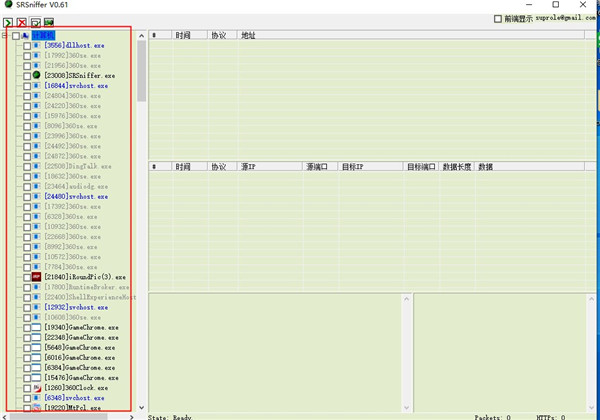
Task: Click the 360Clock.exe process icon
Action: (x=36, y=388)
